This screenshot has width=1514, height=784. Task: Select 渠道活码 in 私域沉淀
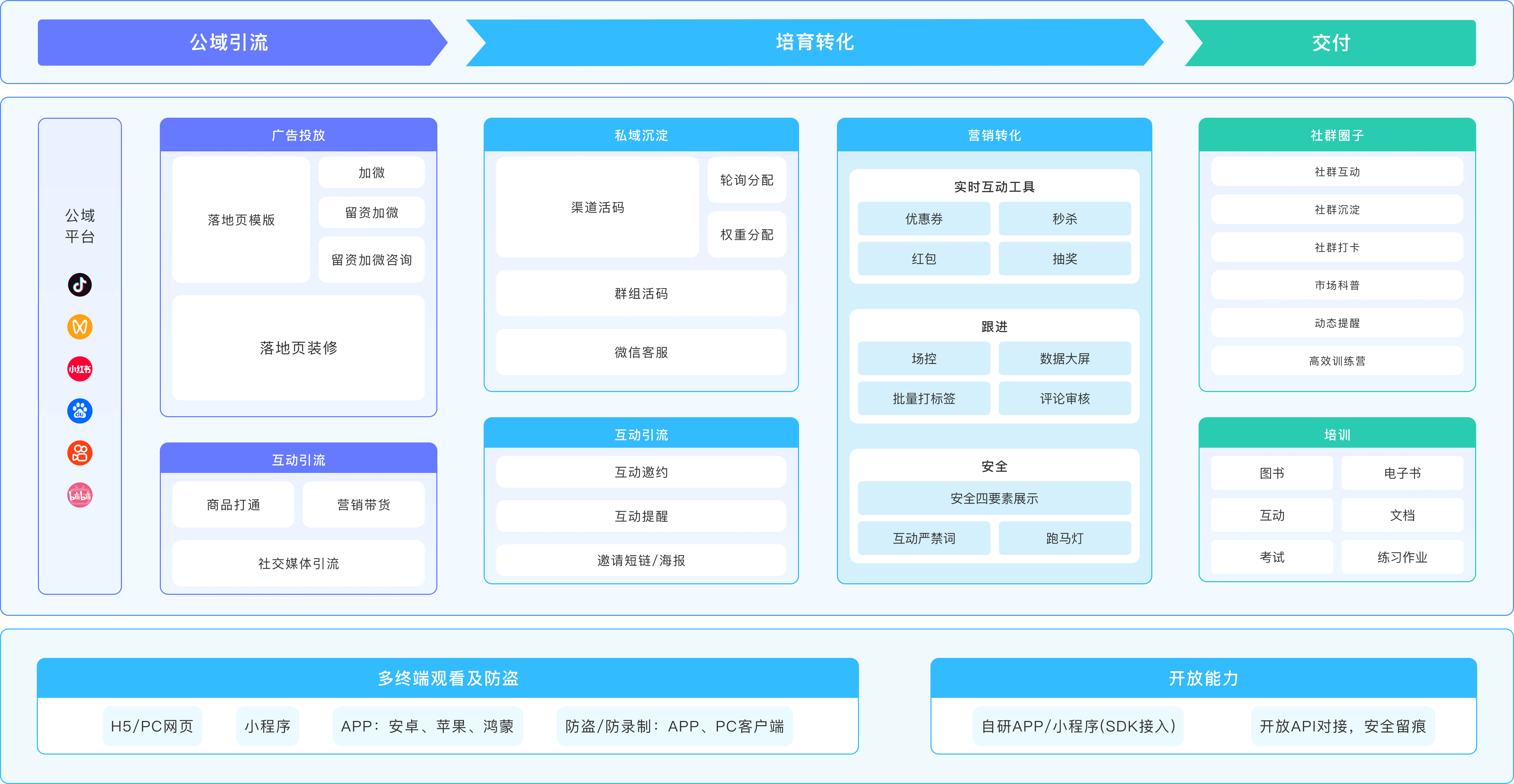point(597,207)
